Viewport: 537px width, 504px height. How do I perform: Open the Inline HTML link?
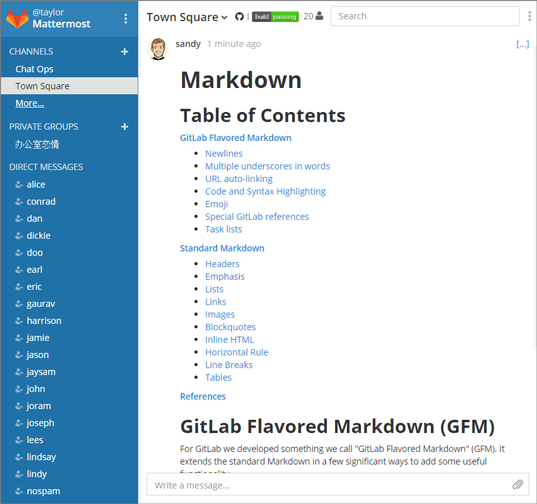230,340
